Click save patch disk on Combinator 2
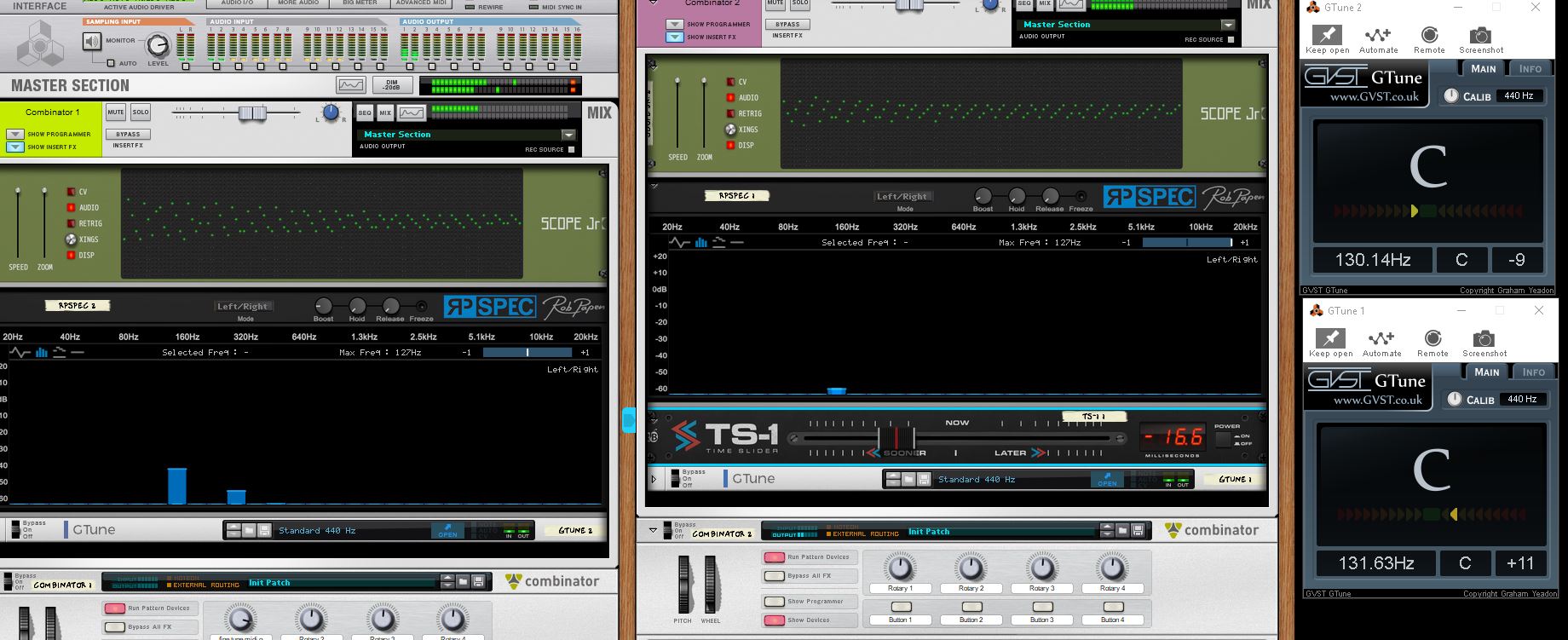This screenshot has height=640, width=1568. coord(1137,530)
